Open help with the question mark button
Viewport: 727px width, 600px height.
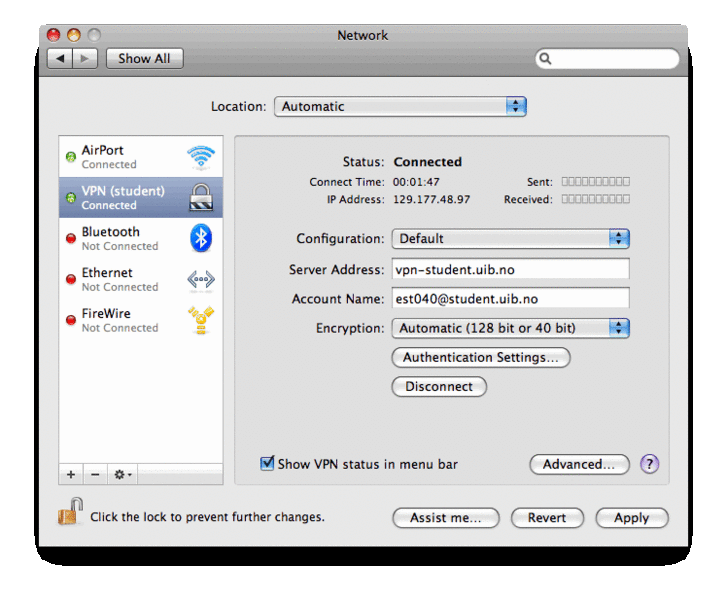coord(650,464)
